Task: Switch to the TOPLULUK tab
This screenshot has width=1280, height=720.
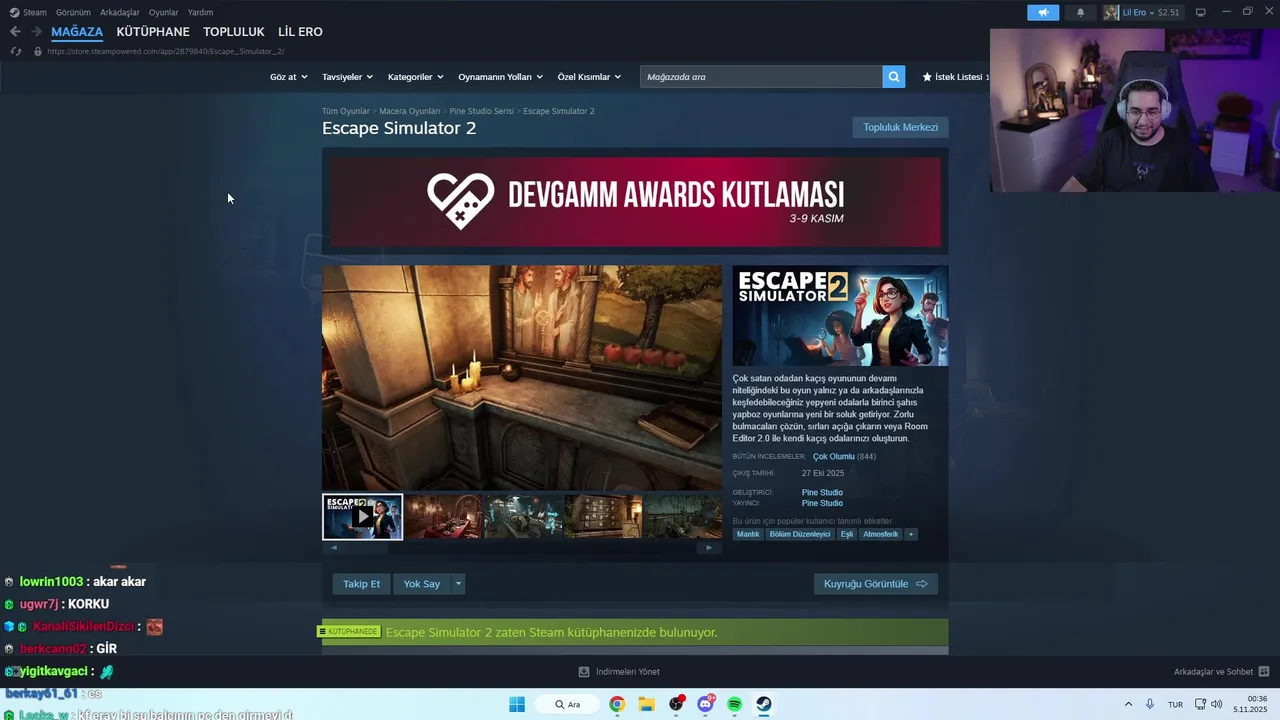Action: [x=234, y=32]
